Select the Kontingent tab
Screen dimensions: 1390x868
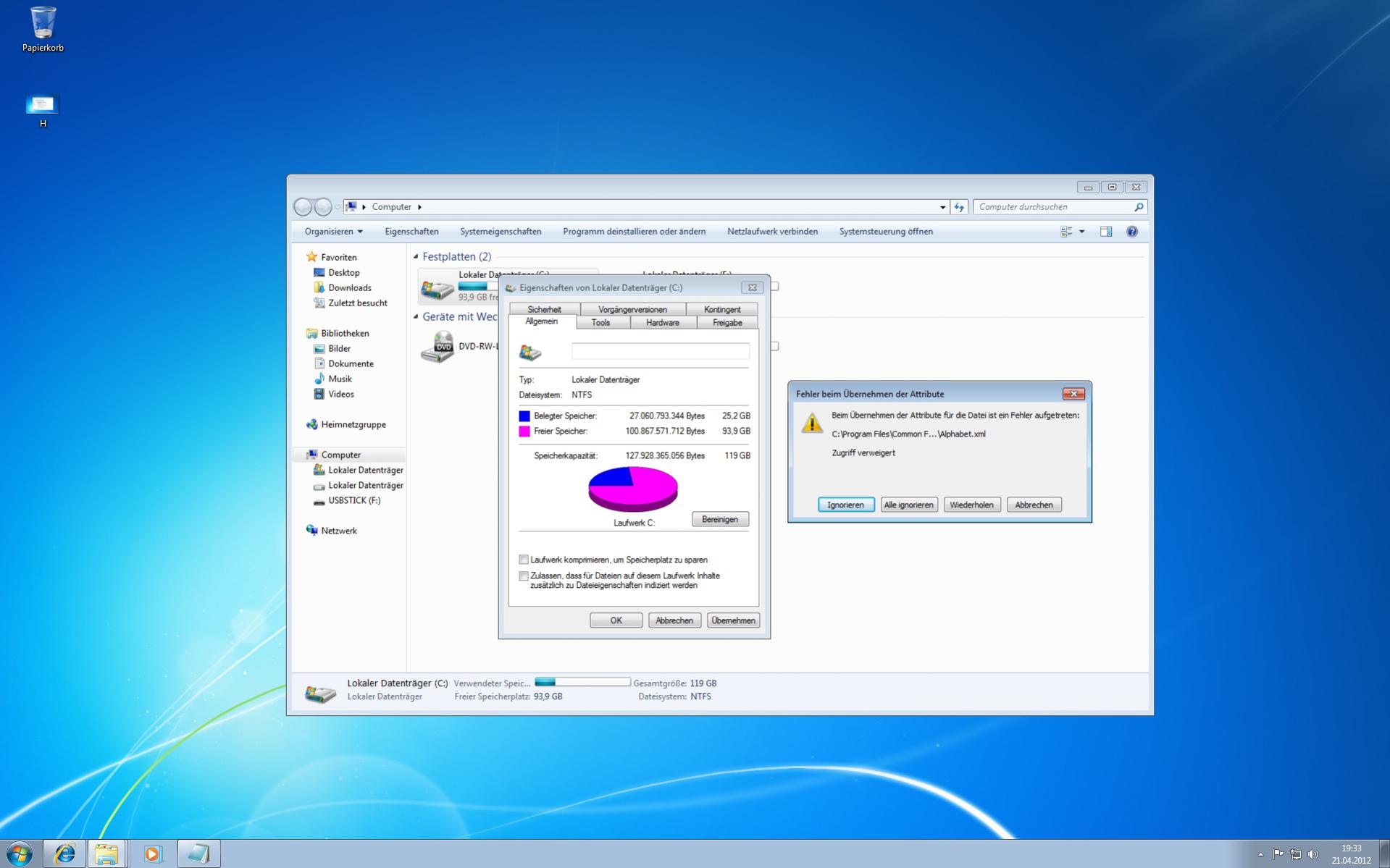[x=722, y=309]
